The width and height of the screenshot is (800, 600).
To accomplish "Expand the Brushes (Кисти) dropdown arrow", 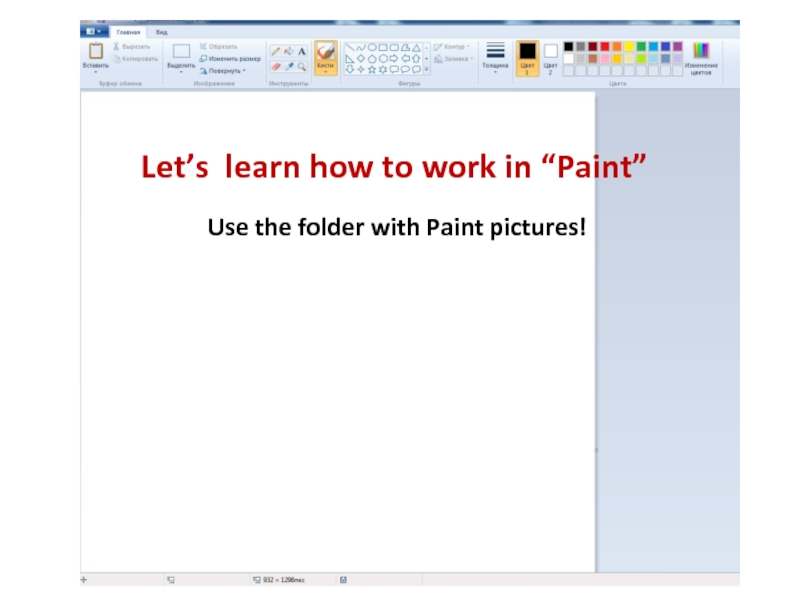I will pyautogui.click(x=326, y=72).
